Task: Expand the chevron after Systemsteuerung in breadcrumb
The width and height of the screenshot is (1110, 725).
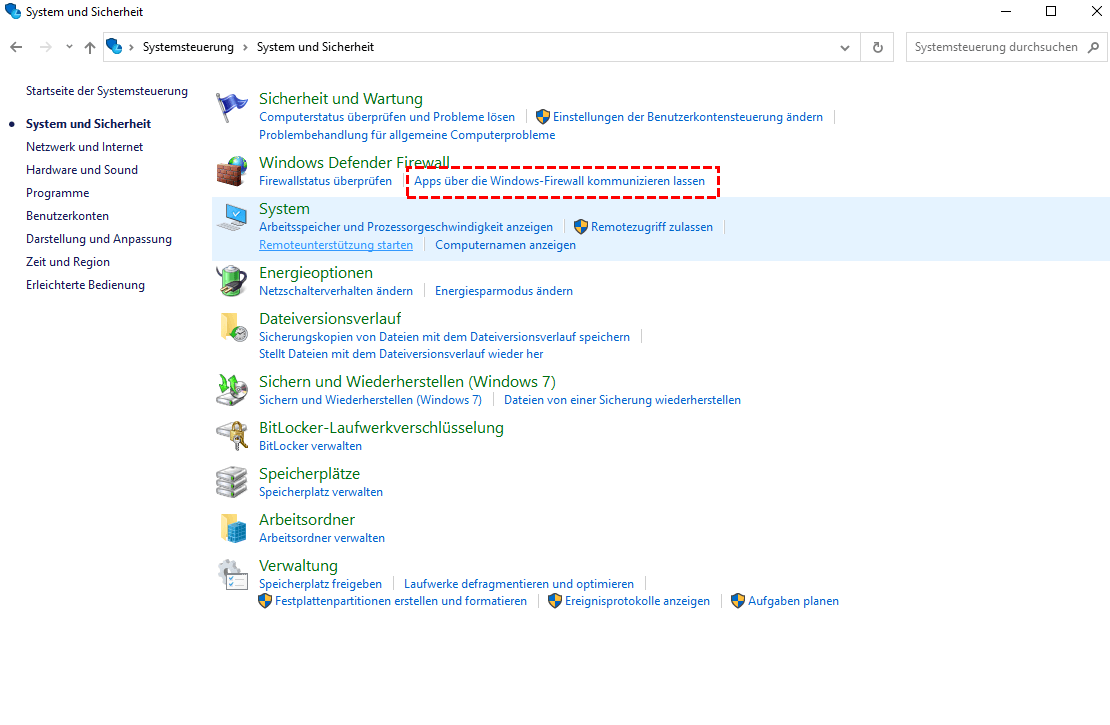Action: coord(245,47)
